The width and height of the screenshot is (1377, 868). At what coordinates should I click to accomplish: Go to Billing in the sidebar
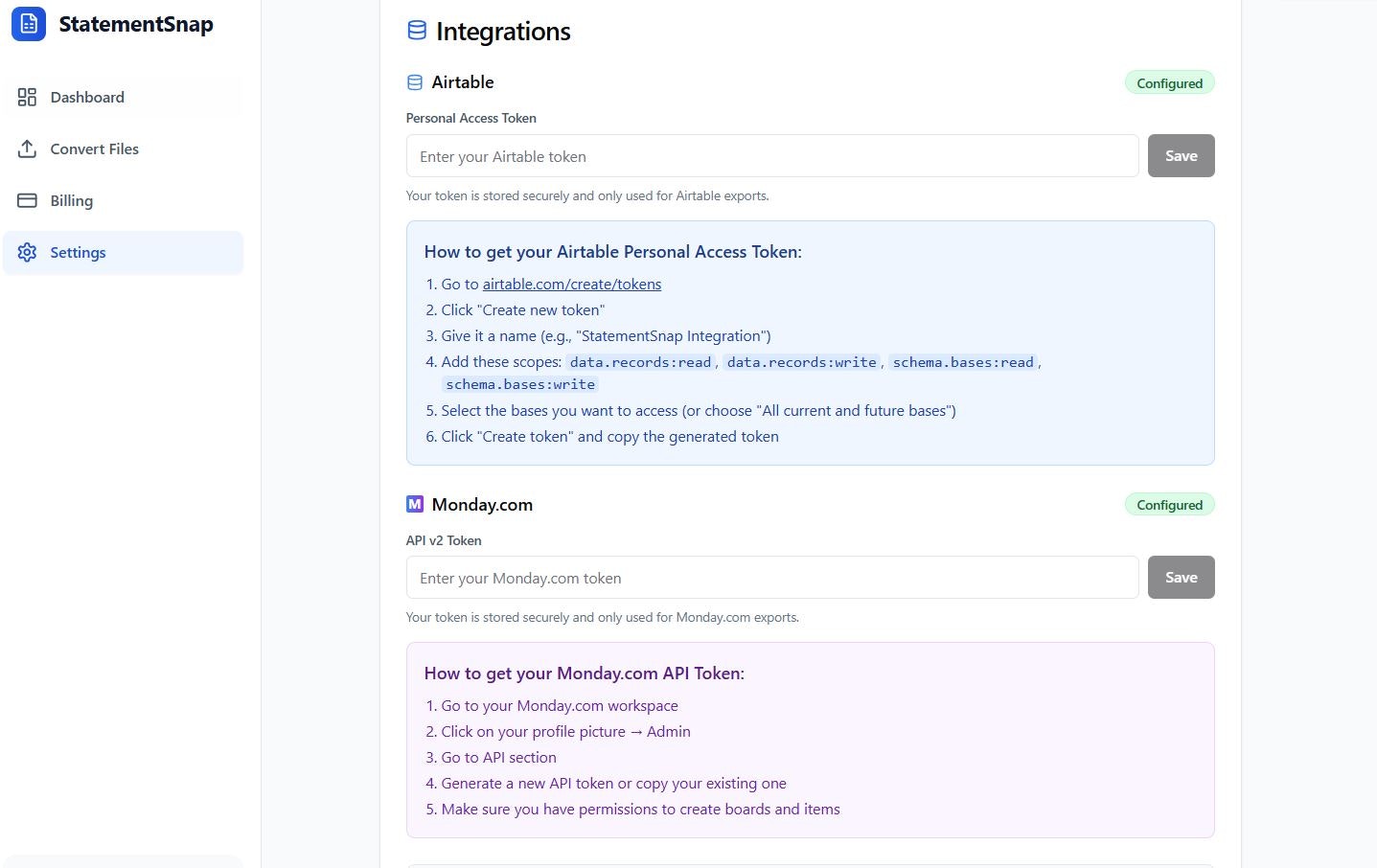[x=123, y=200]
